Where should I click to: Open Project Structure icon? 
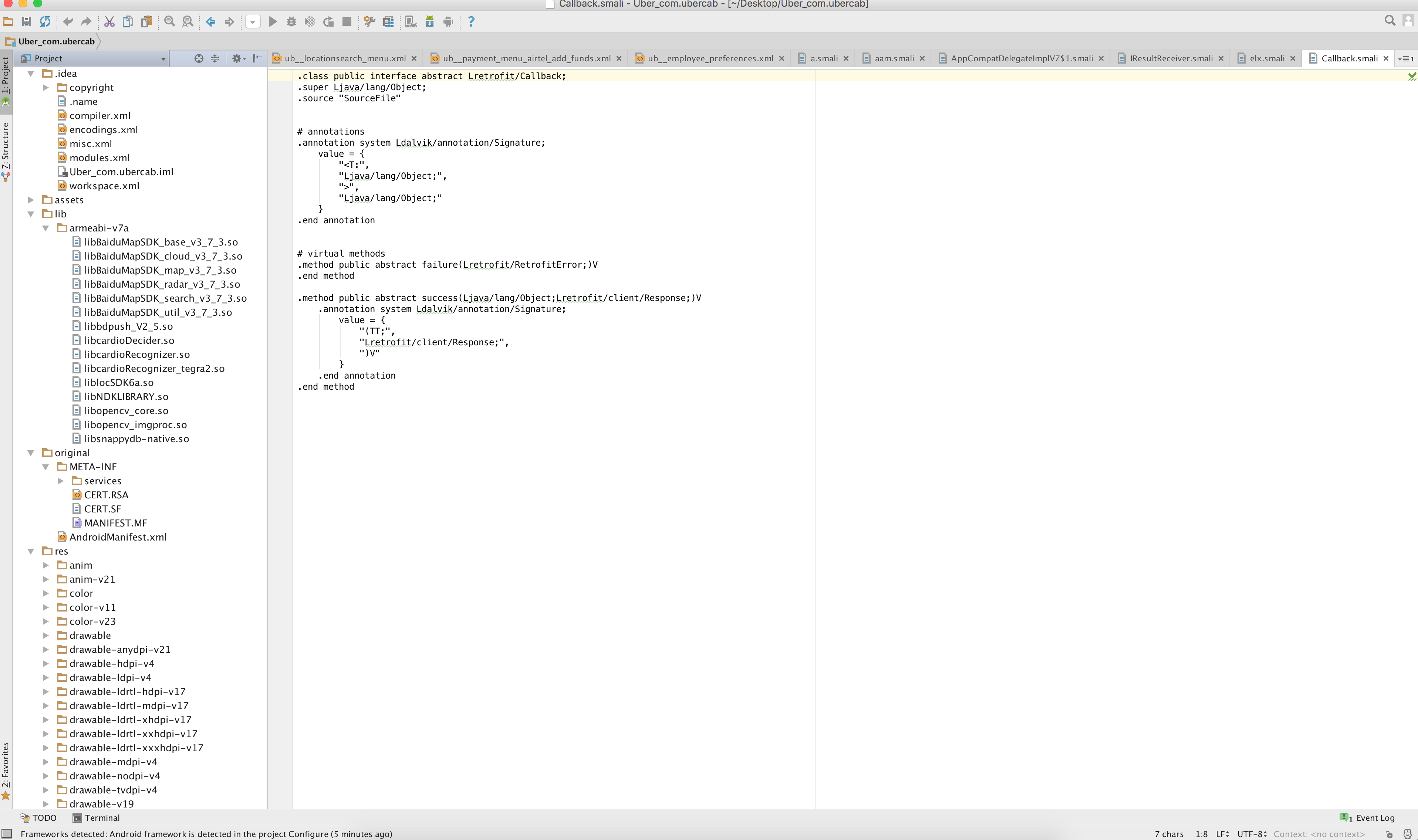(x=388, y=21)
